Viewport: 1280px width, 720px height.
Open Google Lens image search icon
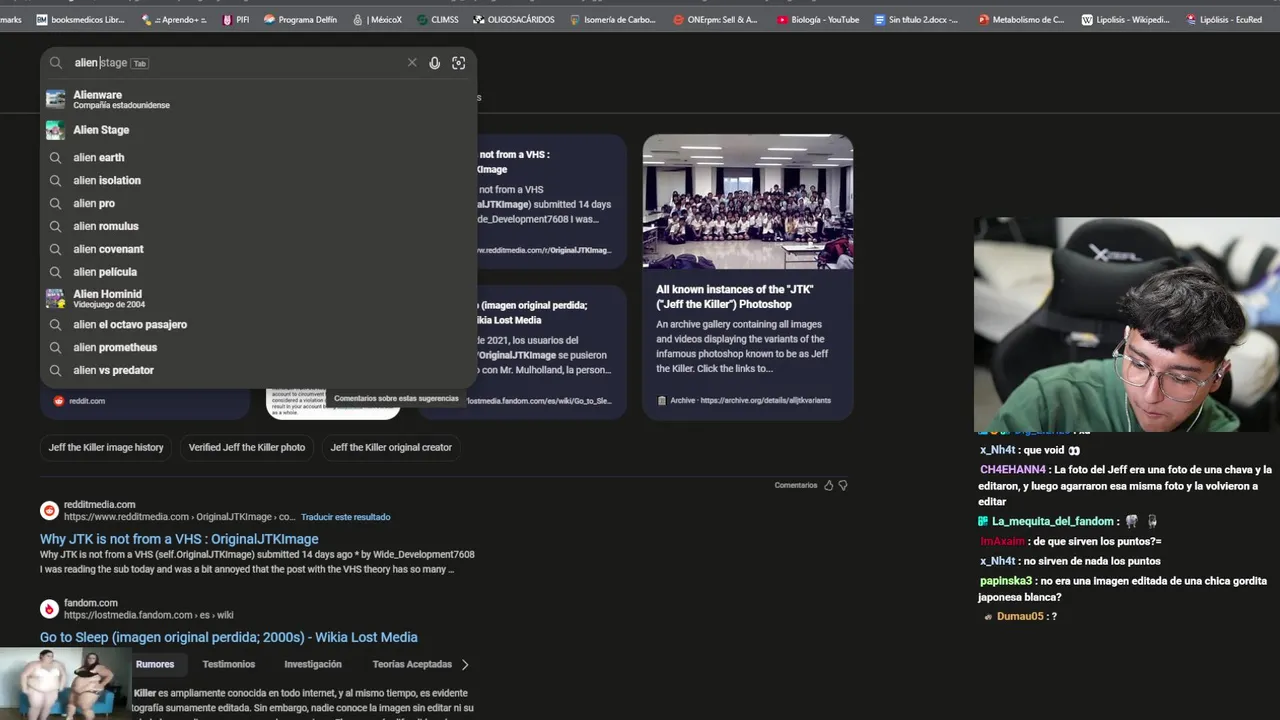[x=458, y=63]
